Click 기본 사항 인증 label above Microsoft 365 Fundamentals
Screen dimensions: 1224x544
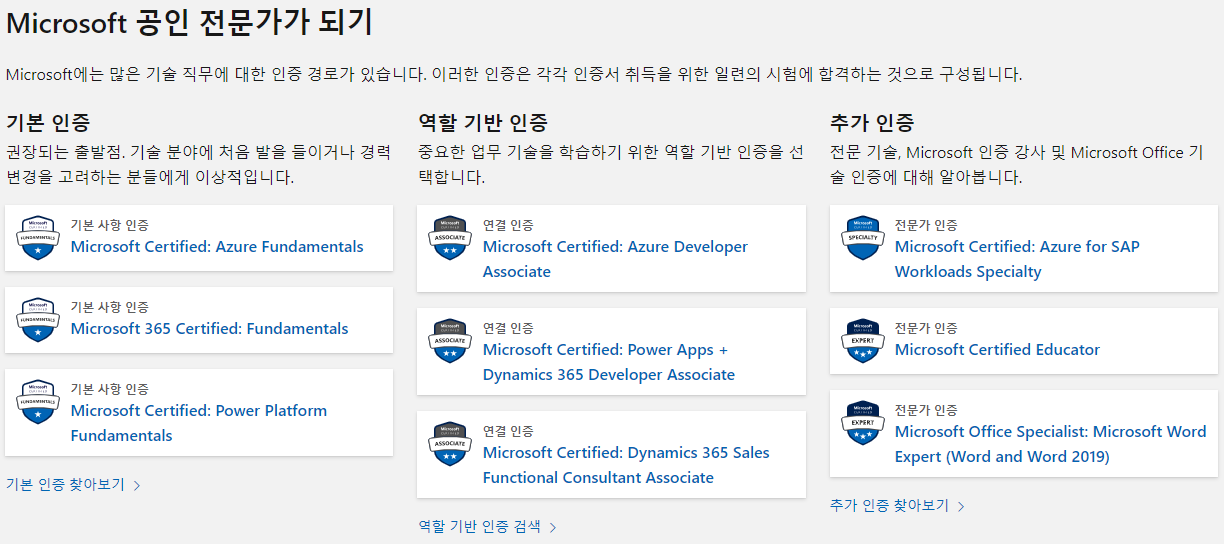click(x=109, y=308)
